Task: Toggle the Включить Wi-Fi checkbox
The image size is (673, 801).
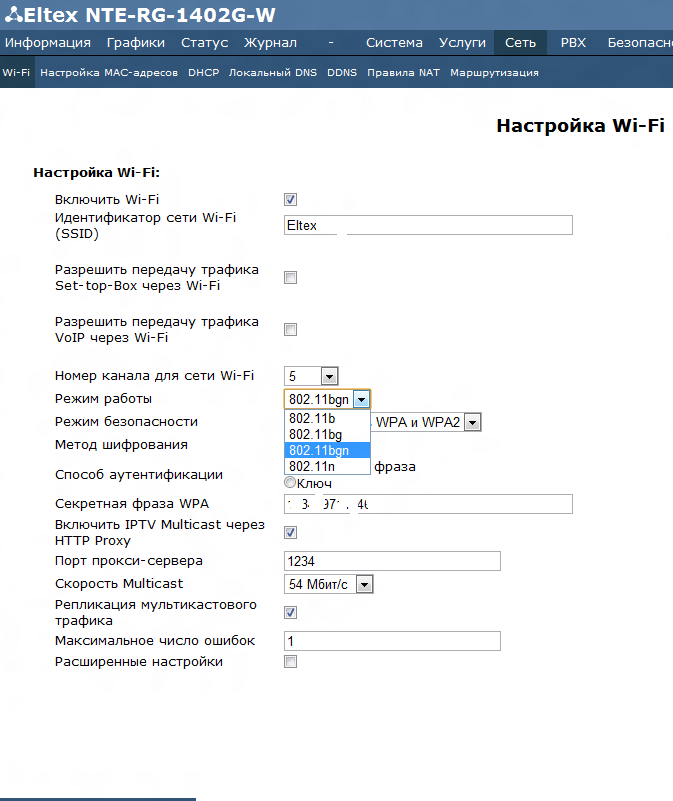Action: (290, 199)
